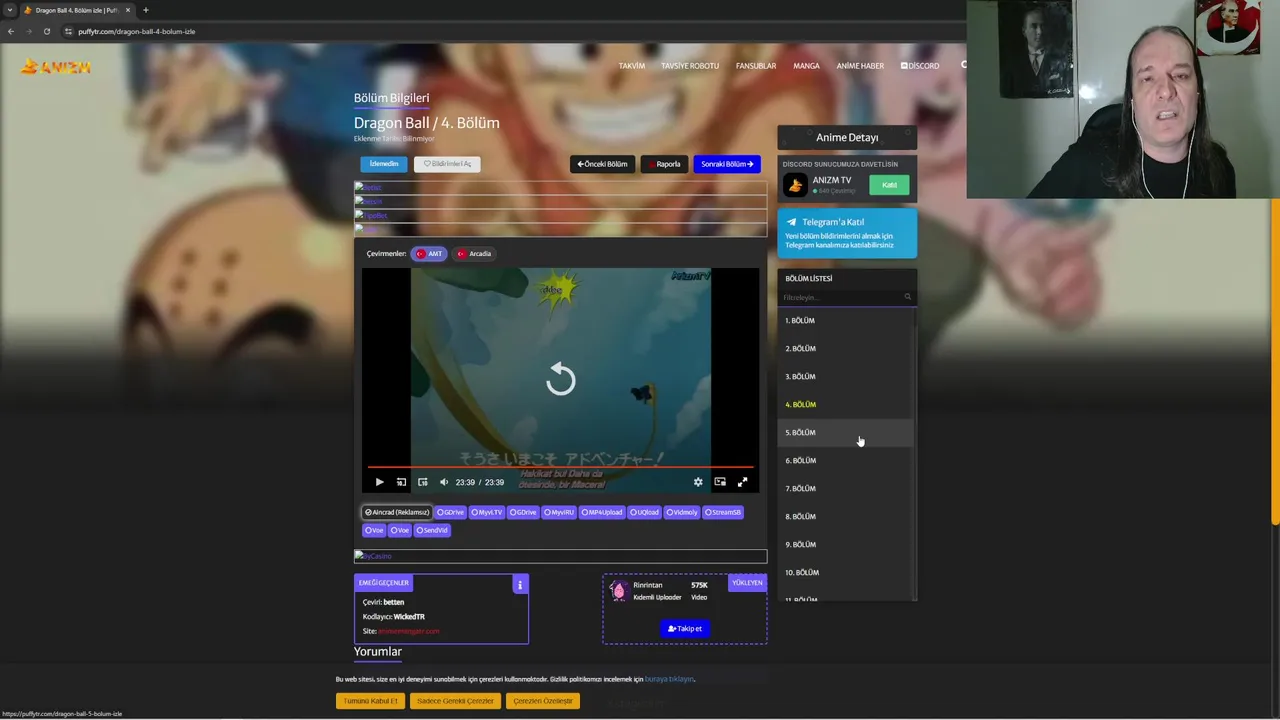Viewport: 1280px width, 720px height.
Task: Open TAVSİYE ROBOTU menu item
Action: coord(690,66)
